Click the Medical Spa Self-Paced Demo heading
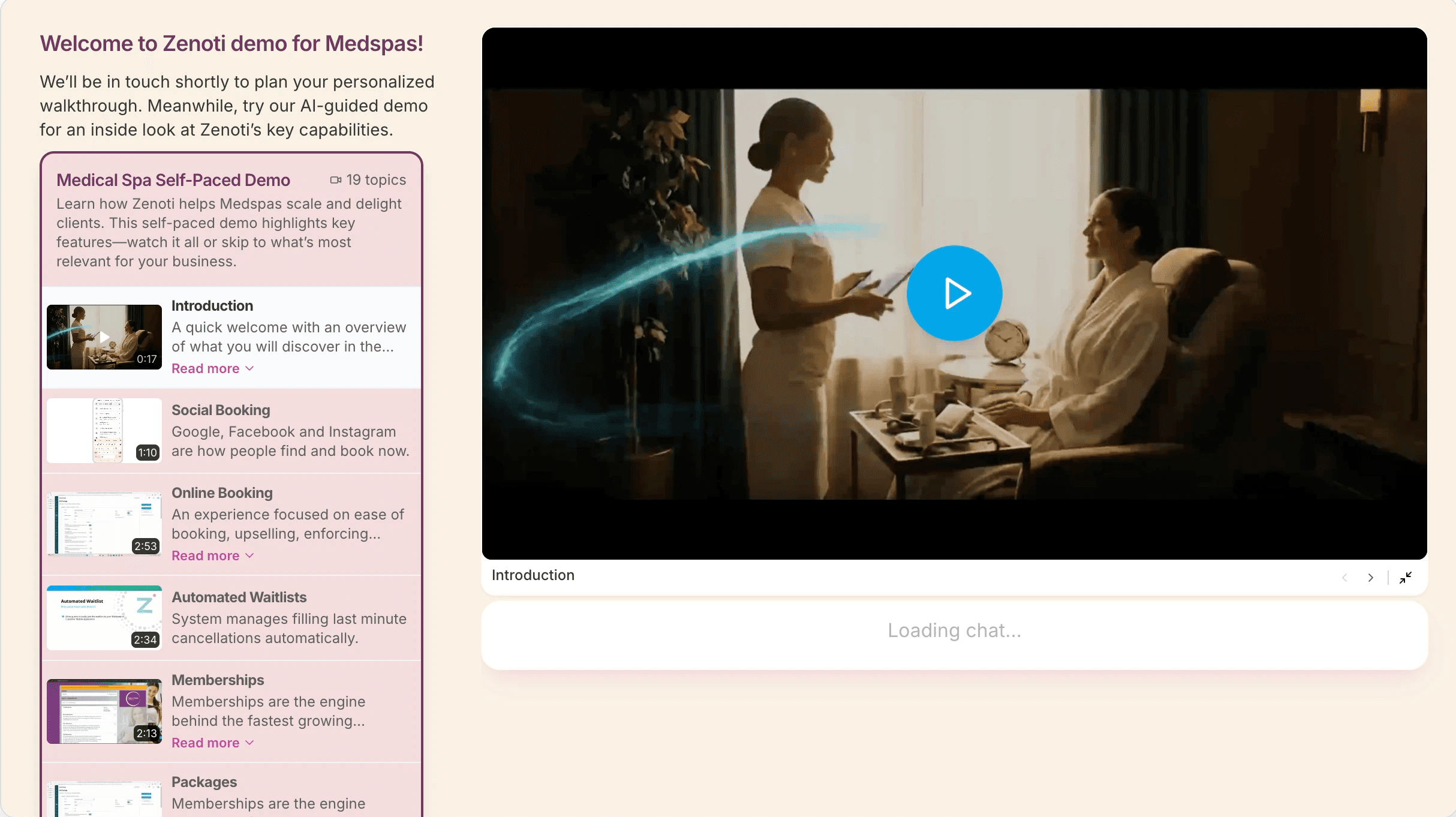Image resolution: width=1456 pixels, height=817 pixels. [x=173, y=180]
